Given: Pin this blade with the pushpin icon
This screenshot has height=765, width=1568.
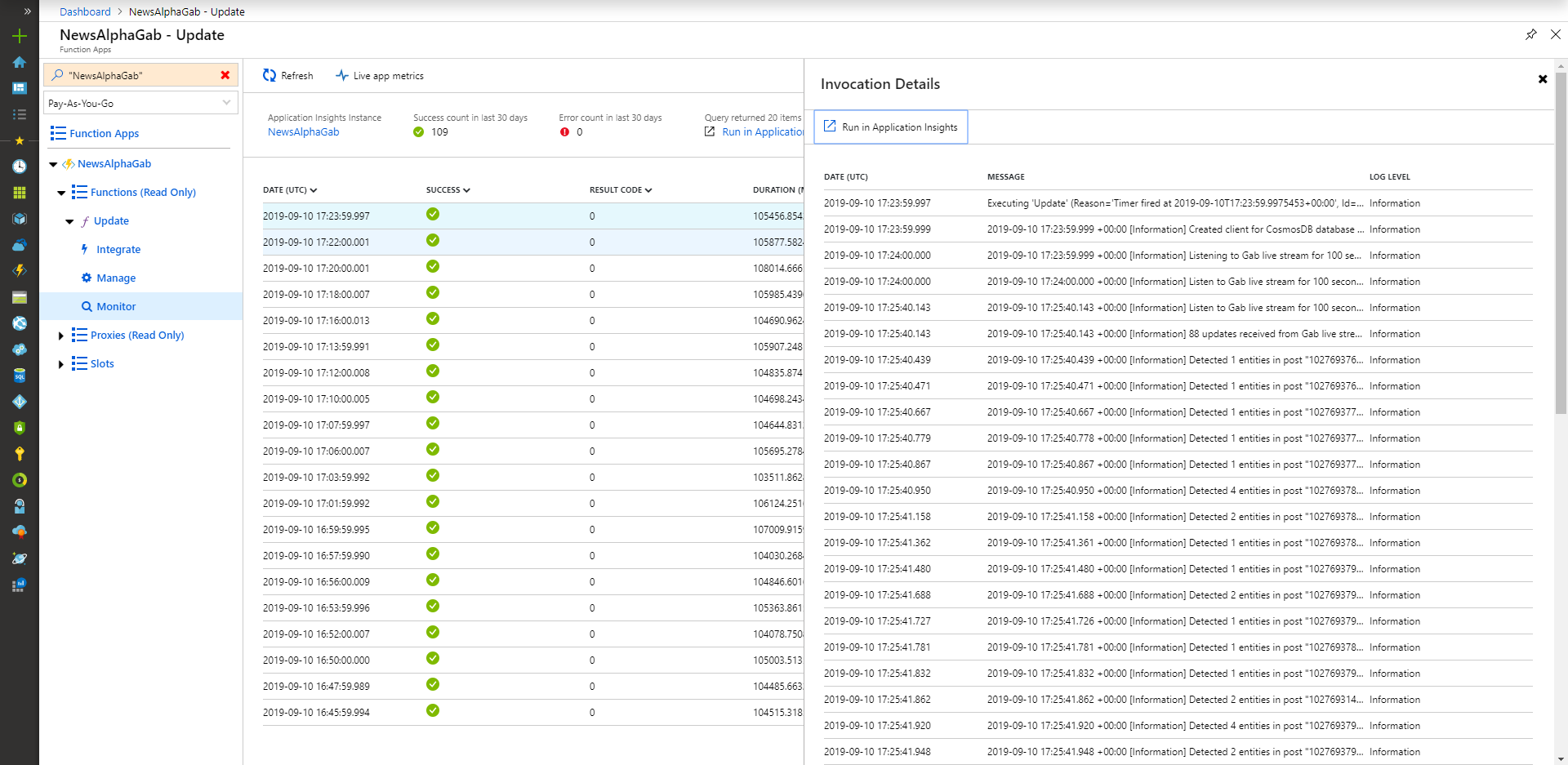Looking at the screenshot, I should 1531,34.
